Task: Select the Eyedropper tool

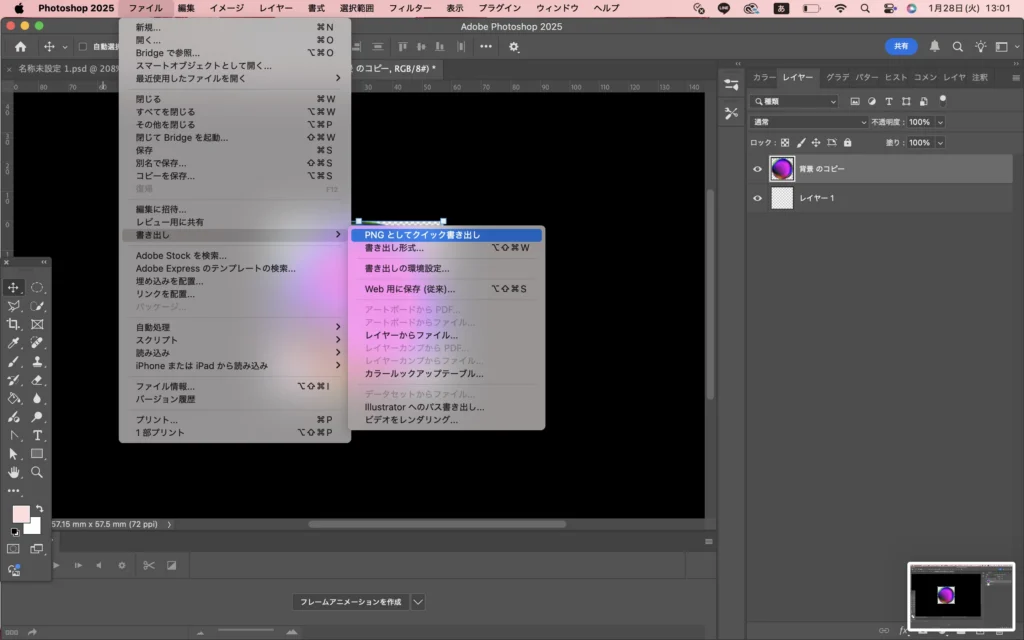Action: [x=14, y=343]
